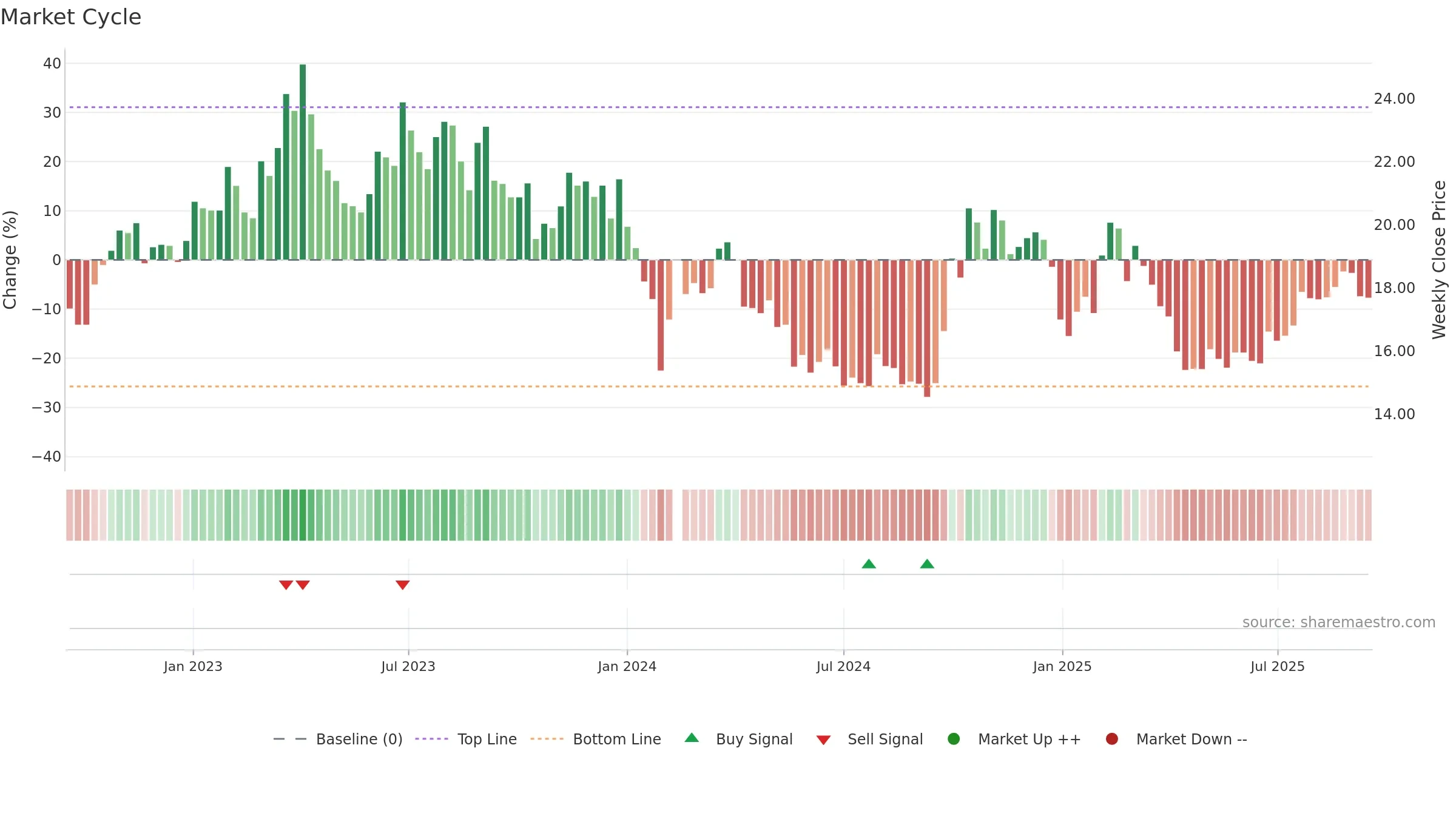Click the lowest red bar below the bottom line
The height and width of the screenshot is (819, 1456).
[x=927, y=328]
